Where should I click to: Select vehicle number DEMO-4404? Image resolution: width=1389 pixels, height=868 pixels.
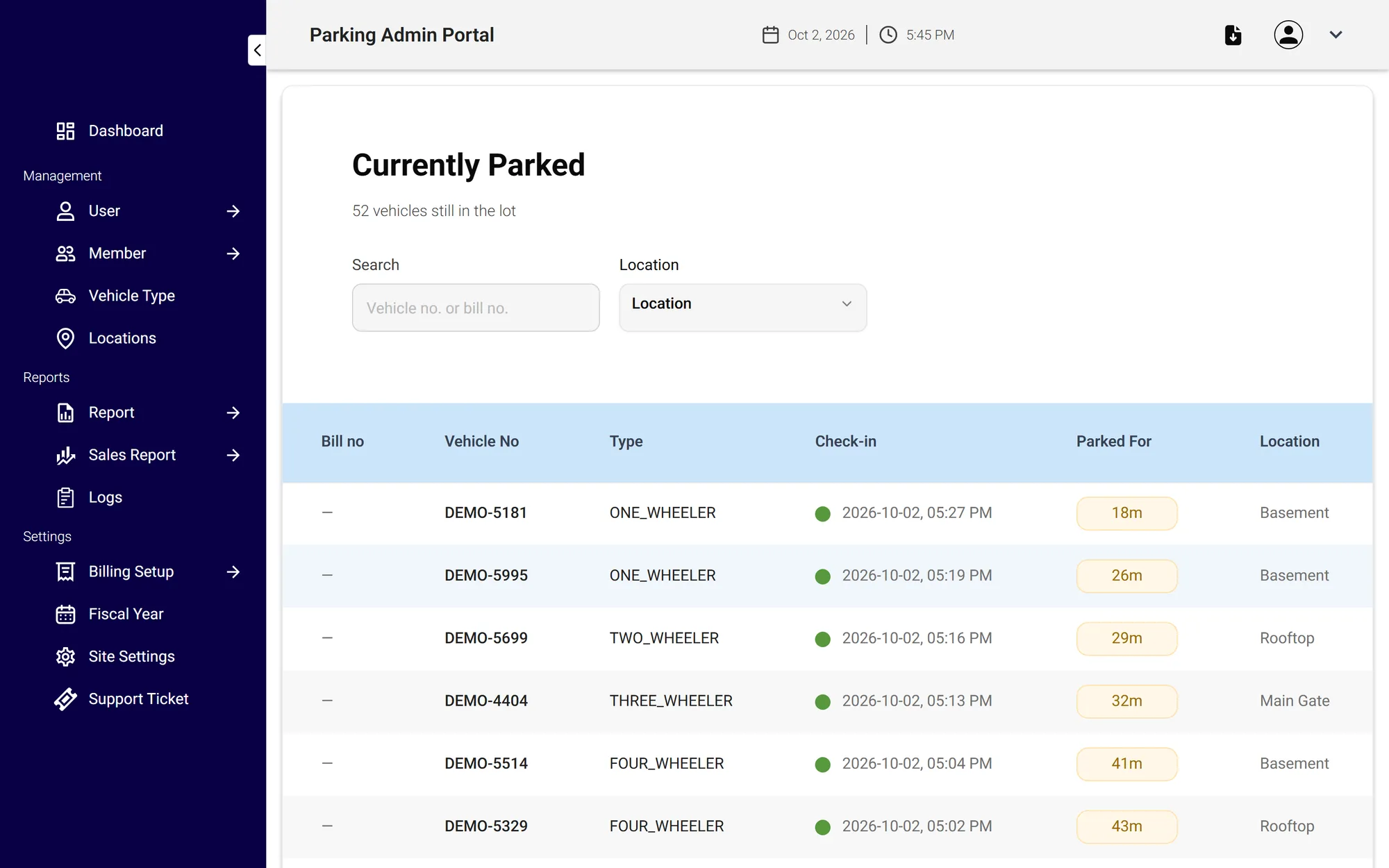coord(486,701)
